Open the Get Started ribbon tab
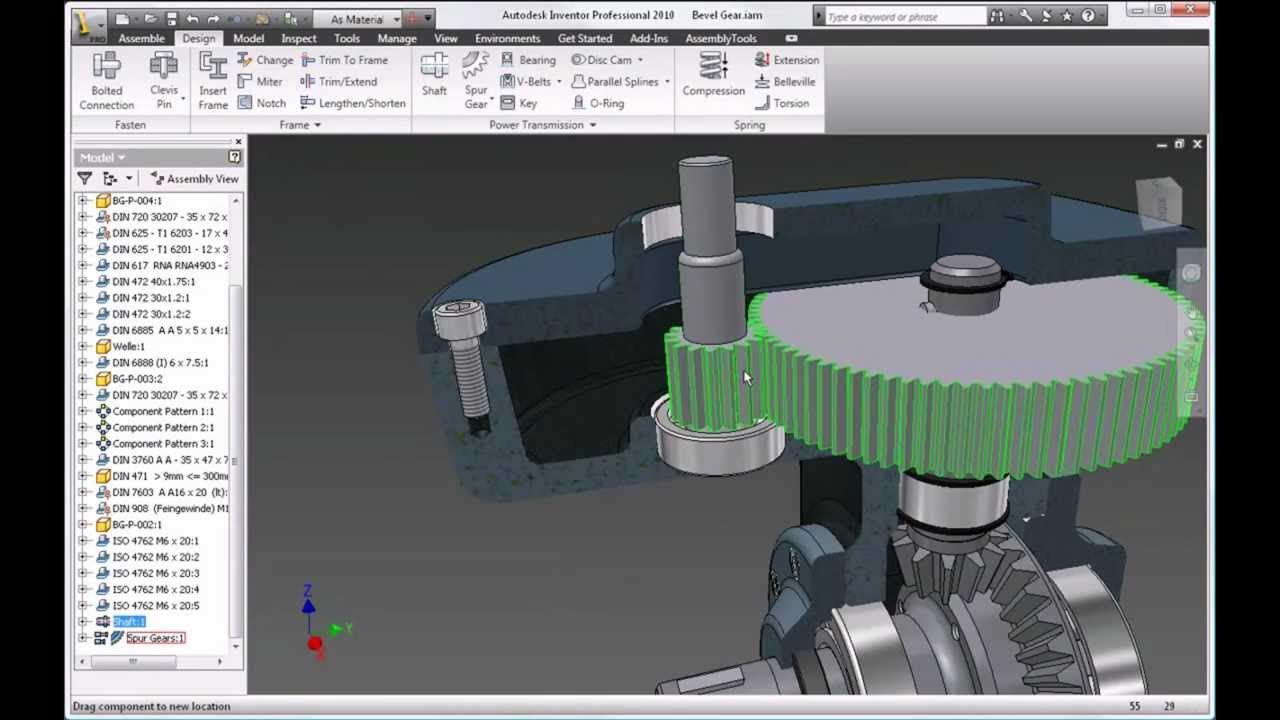This screenshot has height=720, width=1280. (585, 38)
